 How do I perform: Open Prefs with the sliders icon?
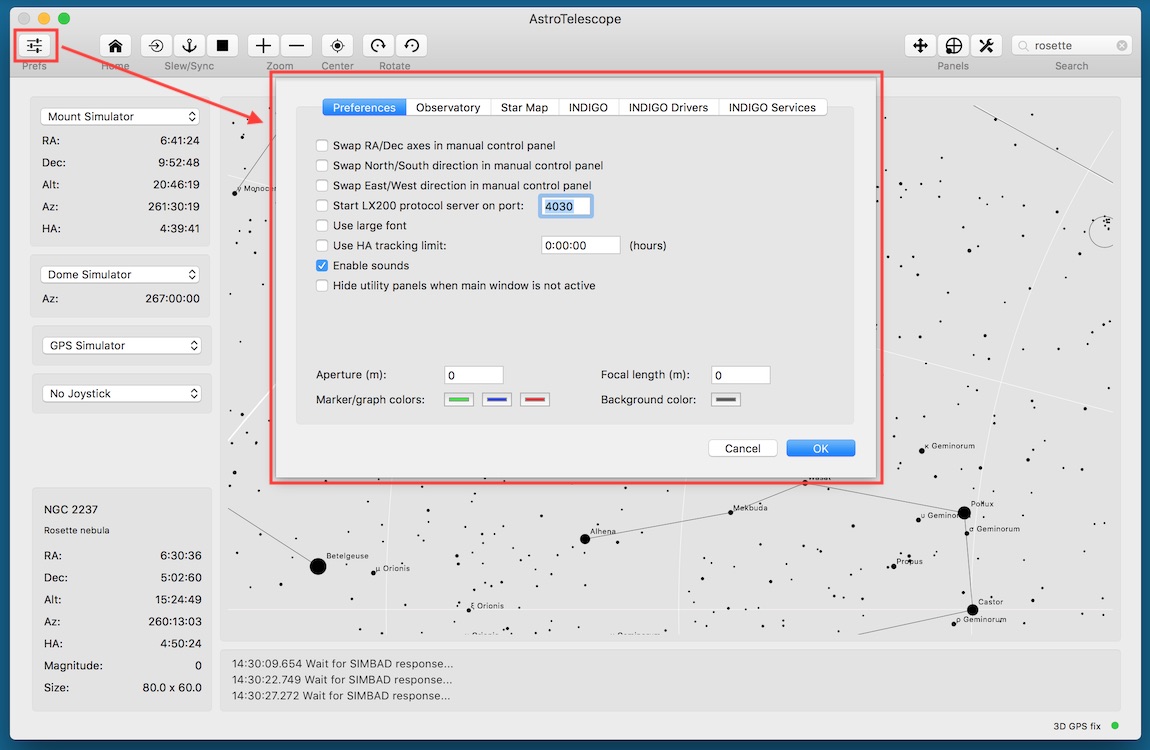click(x=34, y=45)
